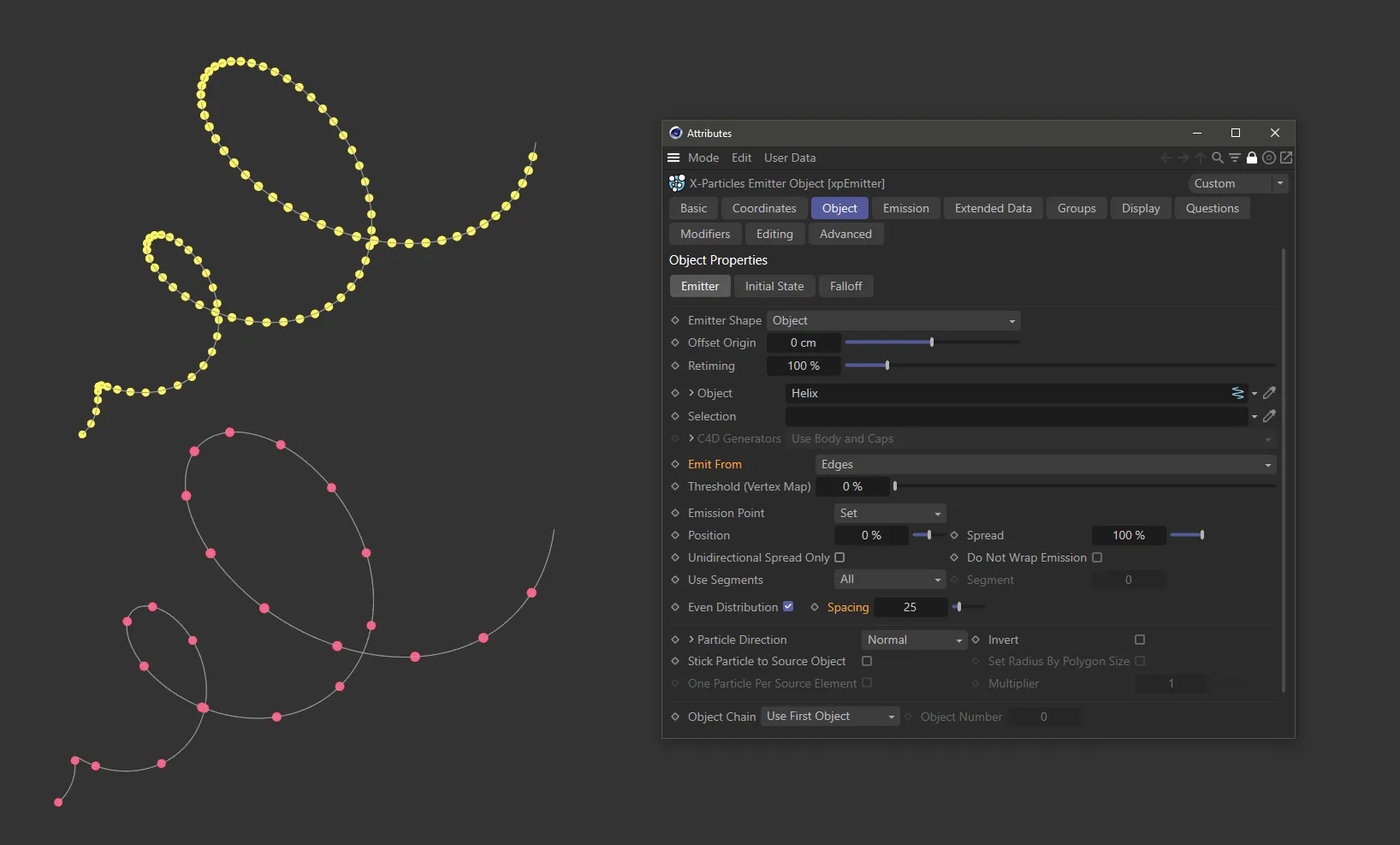The image size is (1400, 845).
Task: Enable Stick Particle to Source Object
Action: (x=867, y=661)
